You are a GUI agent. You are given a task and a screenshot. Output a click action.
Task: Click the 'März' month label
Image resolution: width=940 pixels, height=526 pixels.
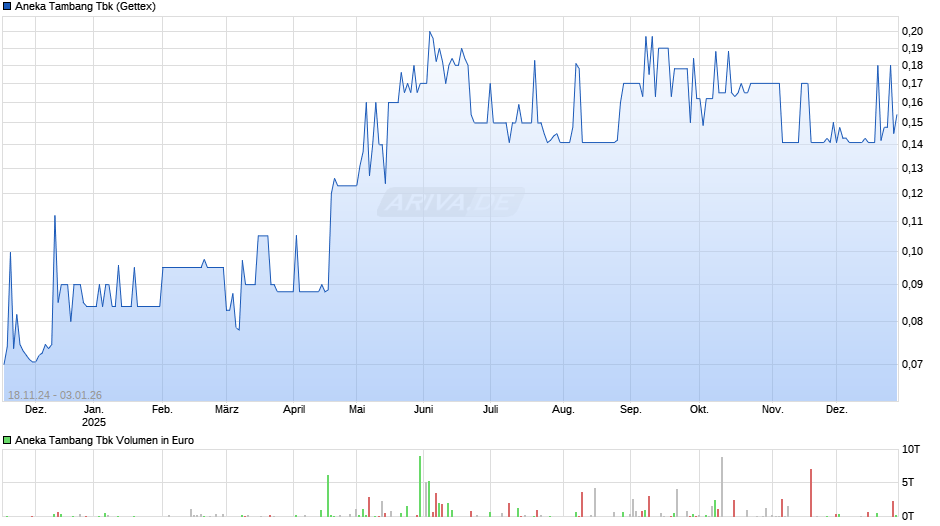227,410
